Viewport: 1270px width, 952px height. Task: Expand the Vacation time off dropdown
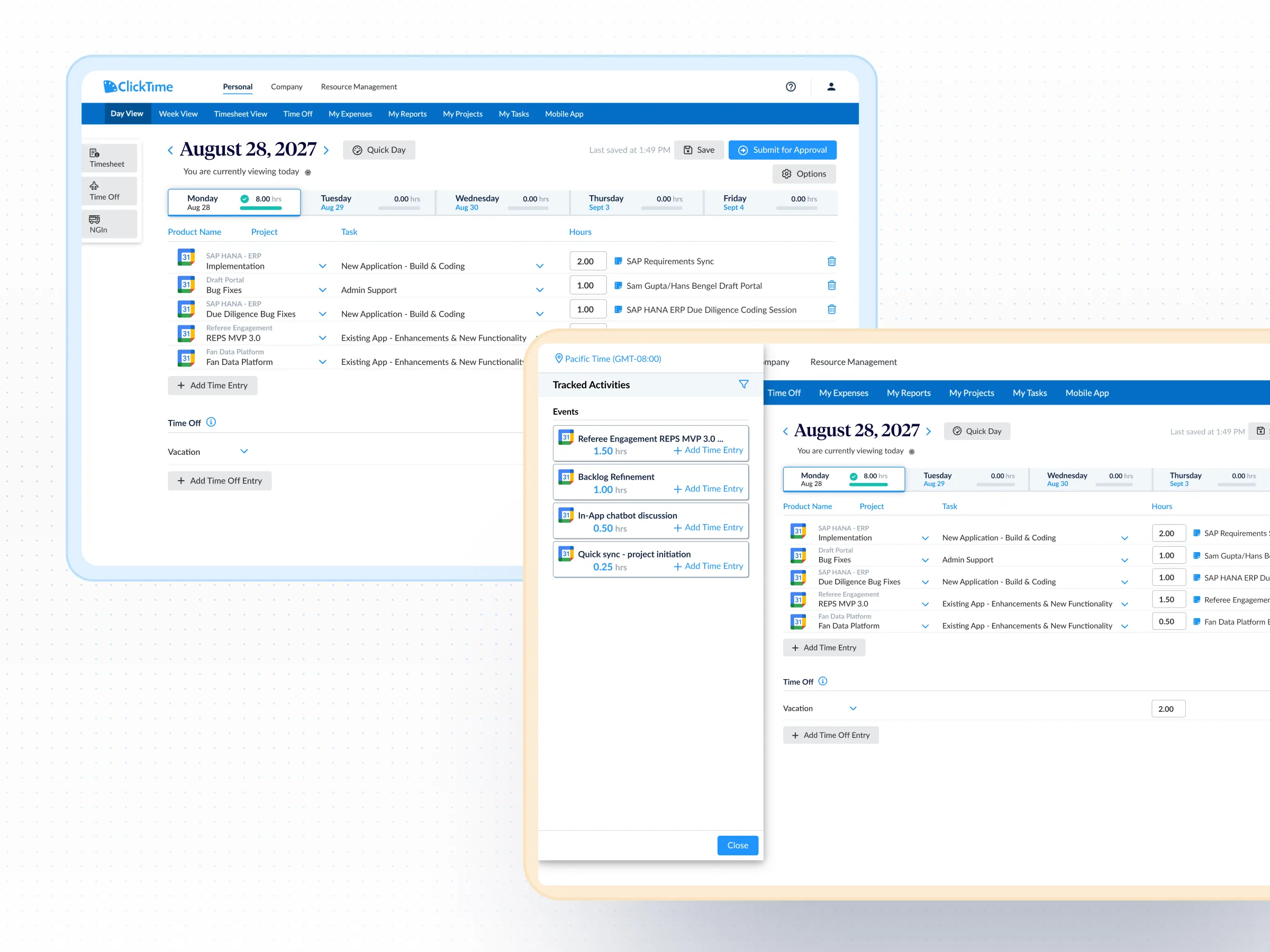244,452
